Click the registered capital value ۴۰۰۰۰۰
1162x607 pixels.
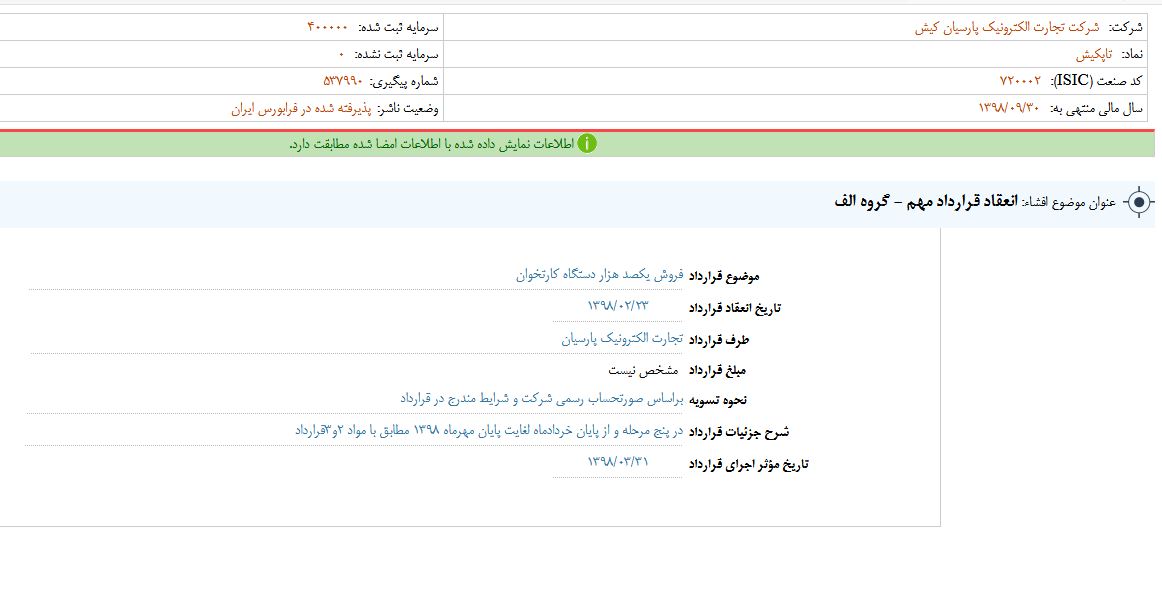coord(328,28)
